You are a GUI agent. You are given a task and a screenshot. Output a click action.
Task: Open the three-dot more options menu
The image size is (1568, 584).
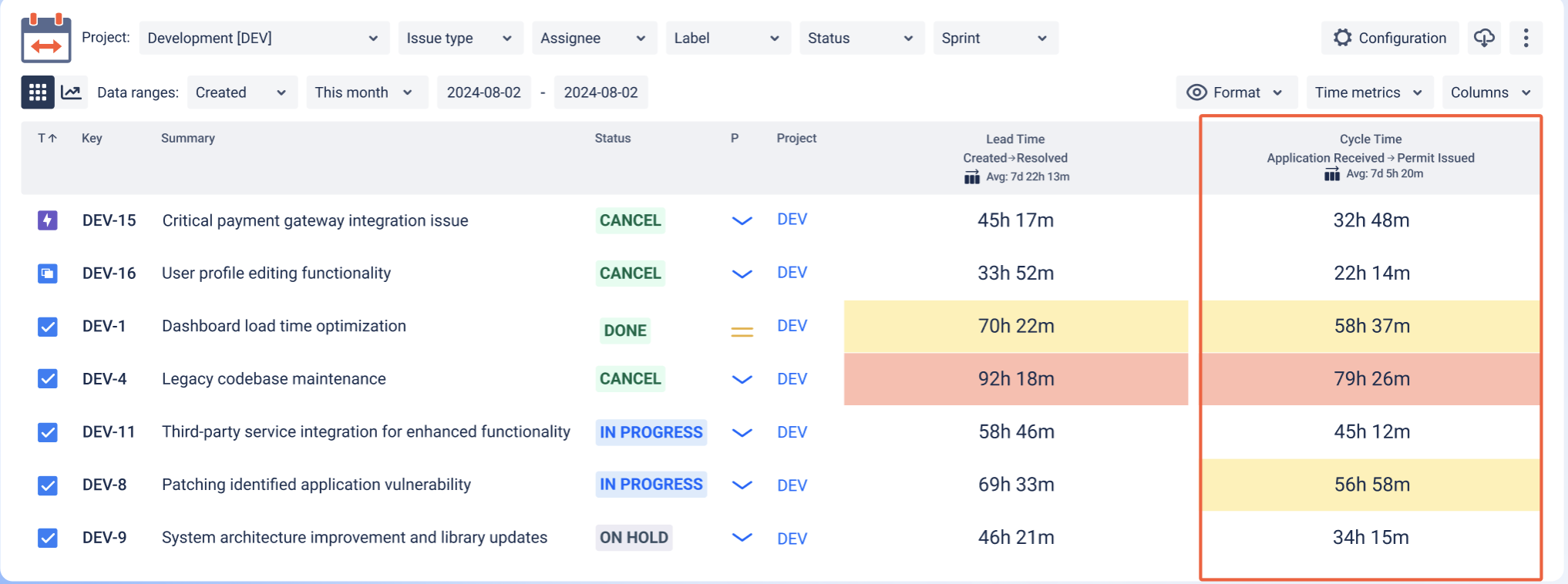point(1526,38)
